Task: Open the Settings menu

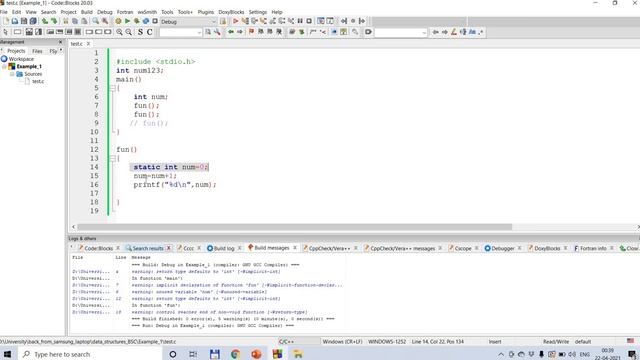Action: point(258,12)
